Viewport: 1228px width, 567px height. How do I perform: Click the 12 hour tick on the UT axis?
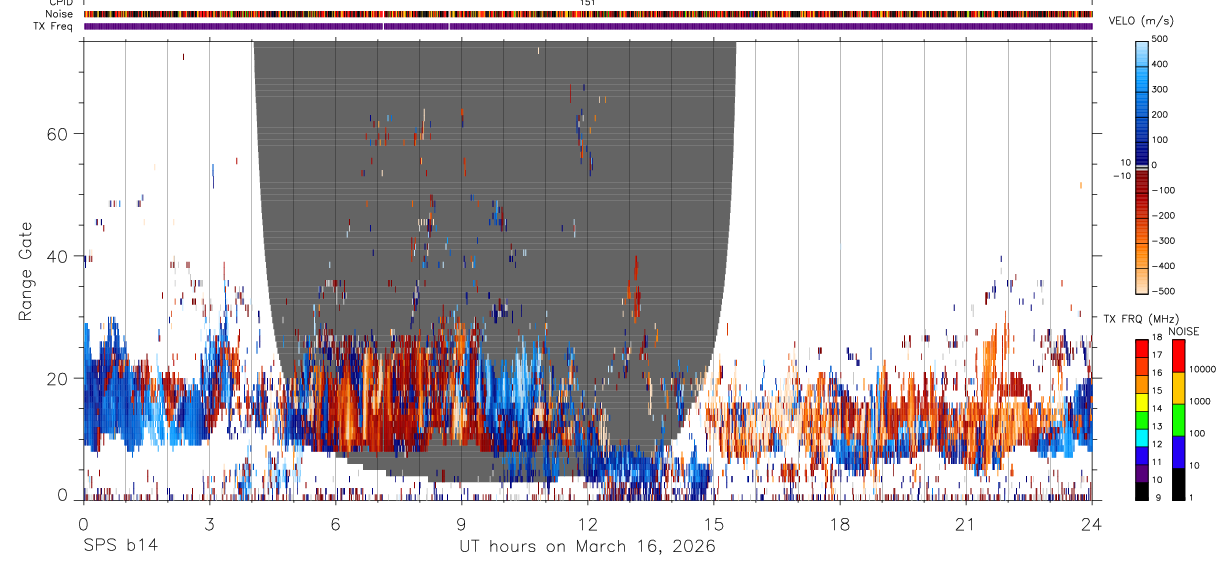point(588,523)
